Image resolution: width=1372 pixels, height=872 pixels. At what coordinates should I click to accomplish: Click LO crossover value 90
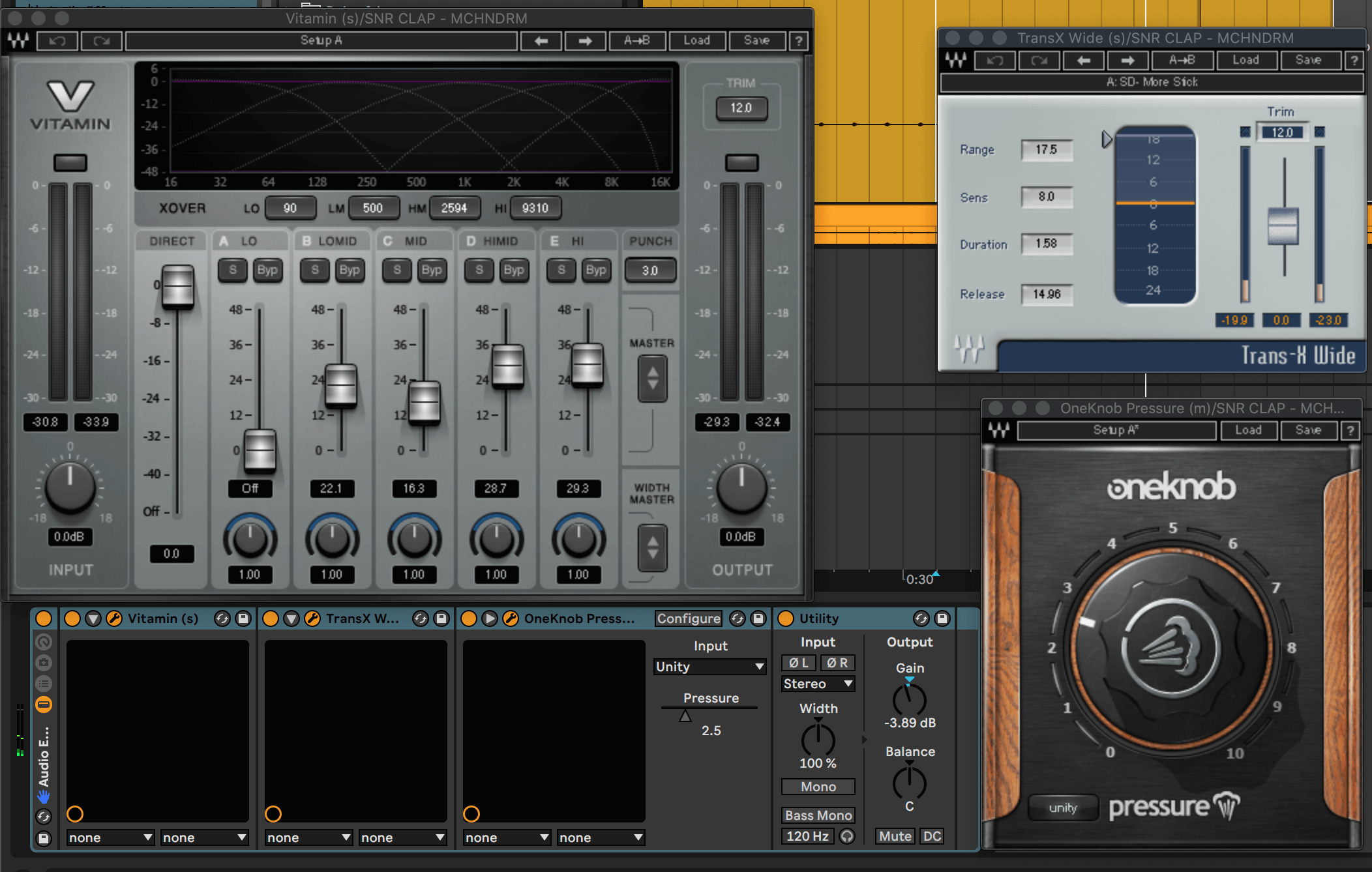[x=290, y=208]
